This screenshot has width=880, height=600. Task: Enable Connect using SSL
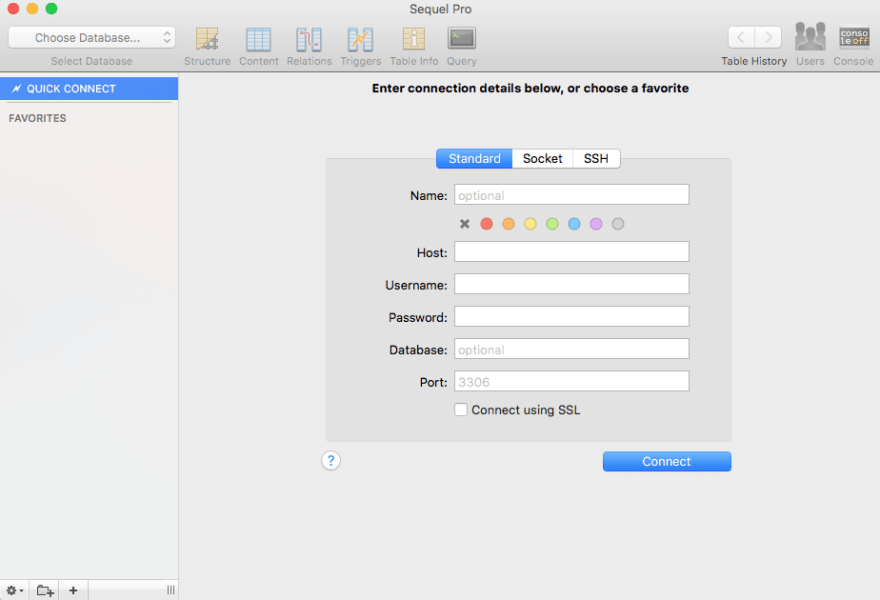[x=461, y=410]
